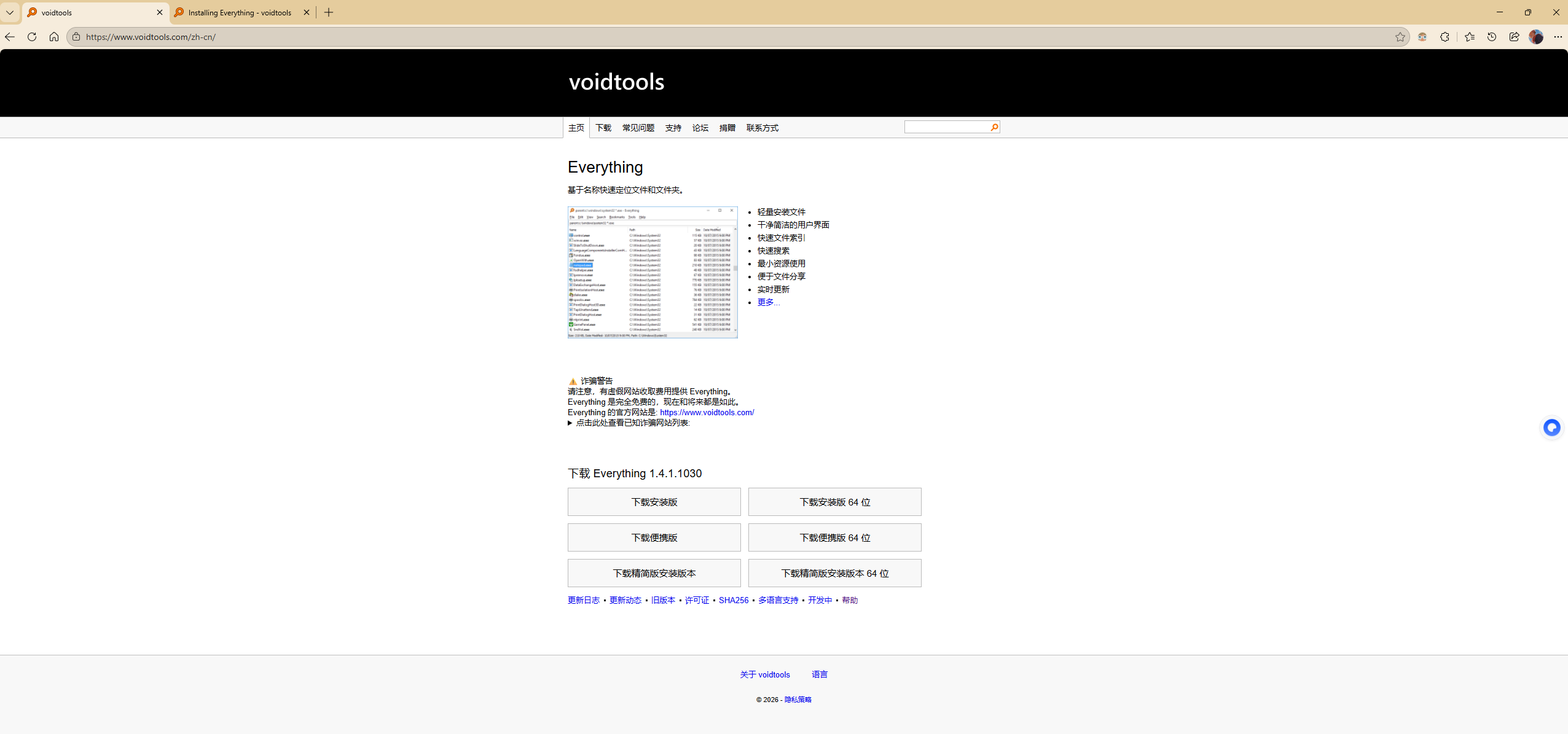The width and height of the screenshot is (1568, 734).
Task: Click the Everything screenshot thumbnail
Action: (653, 272)
